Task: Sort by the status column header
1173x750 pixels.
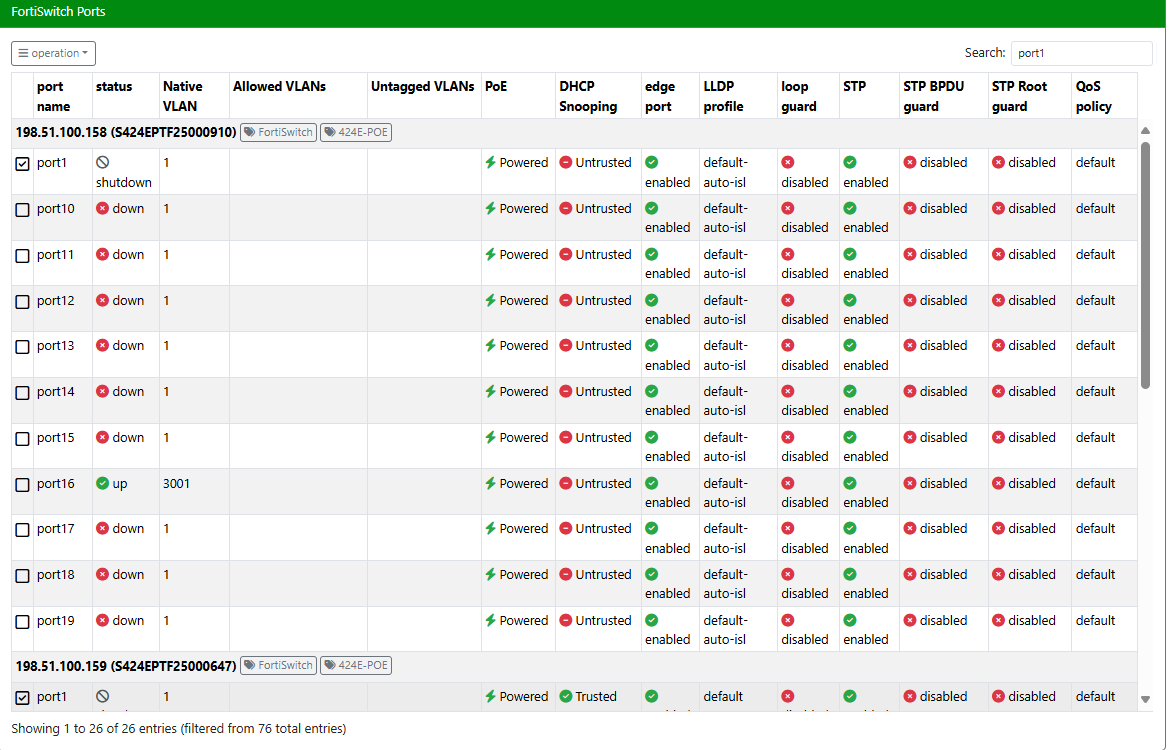Action: pos(114,87)
